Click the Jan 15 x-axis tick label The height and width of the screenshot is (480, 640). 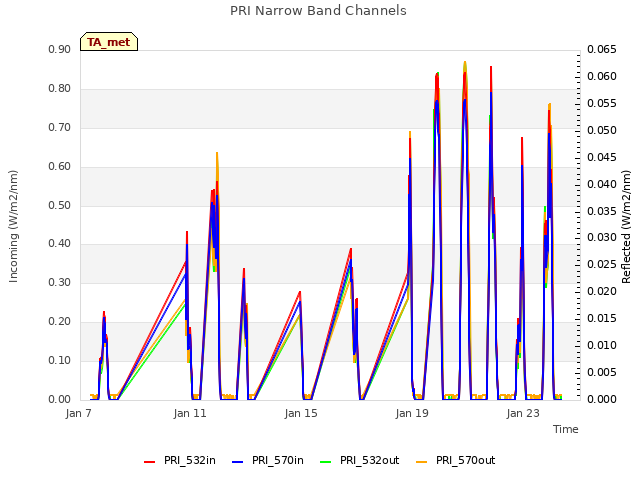301,413
